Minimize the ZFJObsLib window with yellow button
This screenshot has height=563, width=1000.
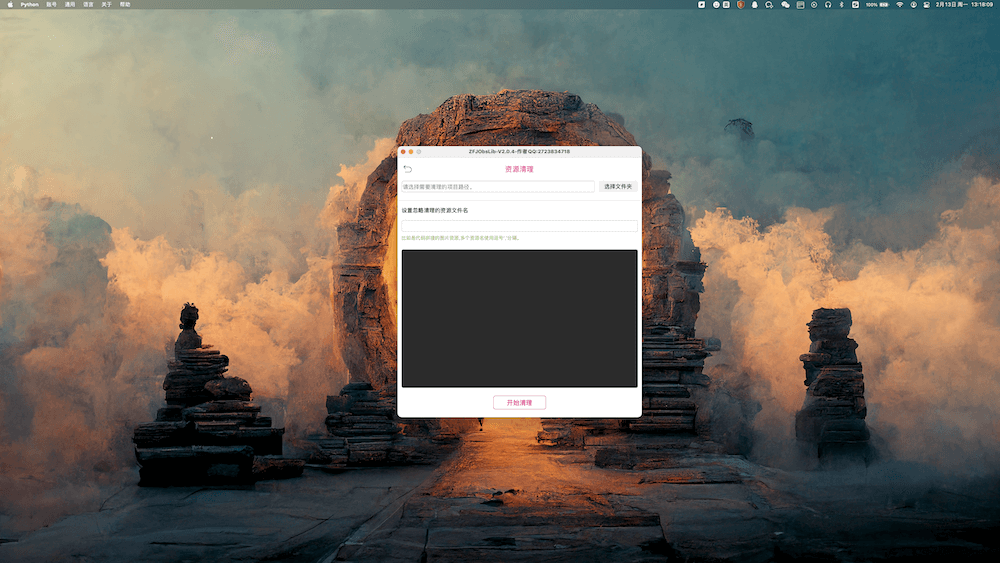(x=411, y=152)
